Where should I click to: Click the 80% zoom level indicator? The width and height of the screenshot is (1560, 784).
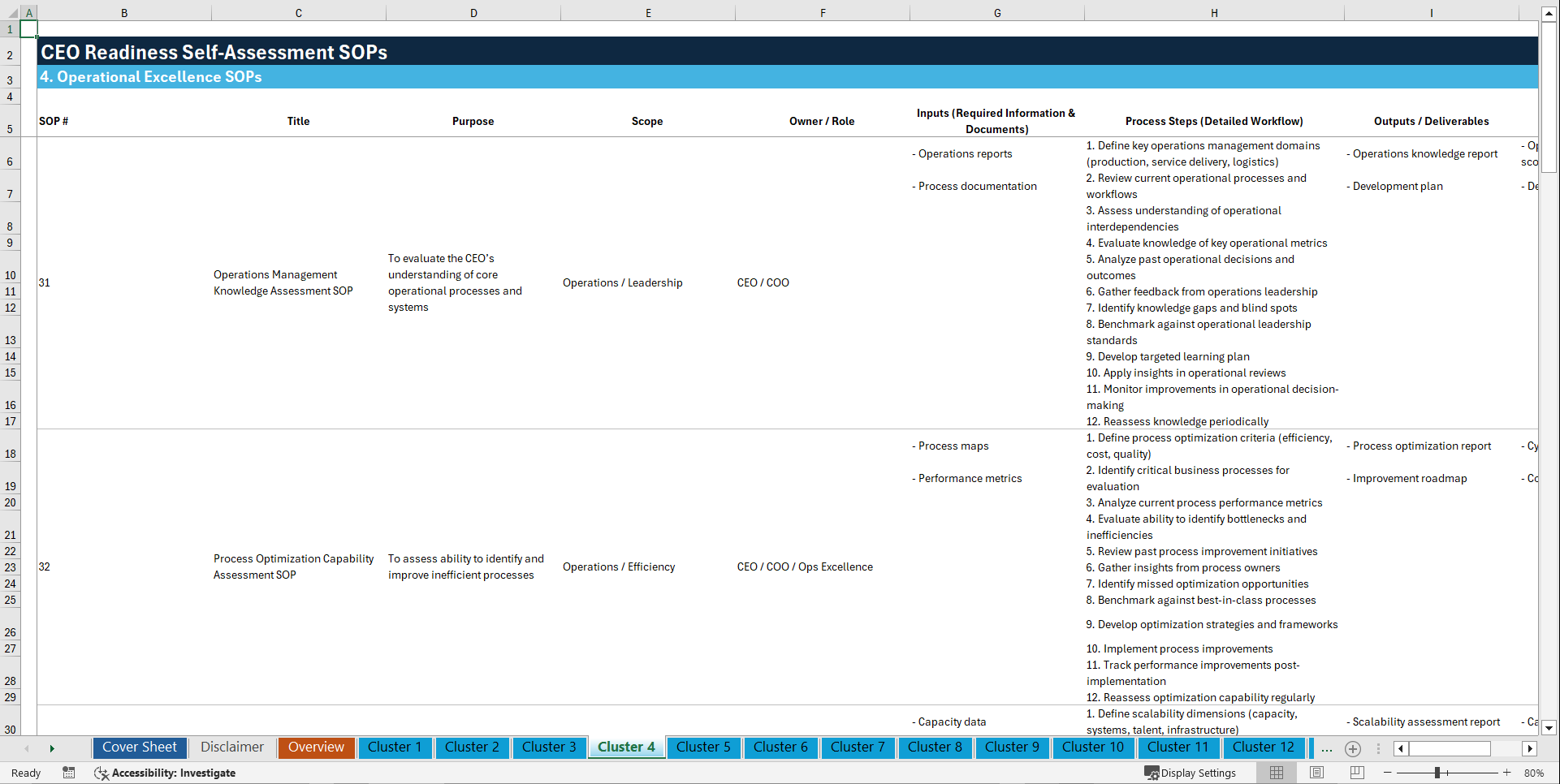click(x=1535, y=773)
